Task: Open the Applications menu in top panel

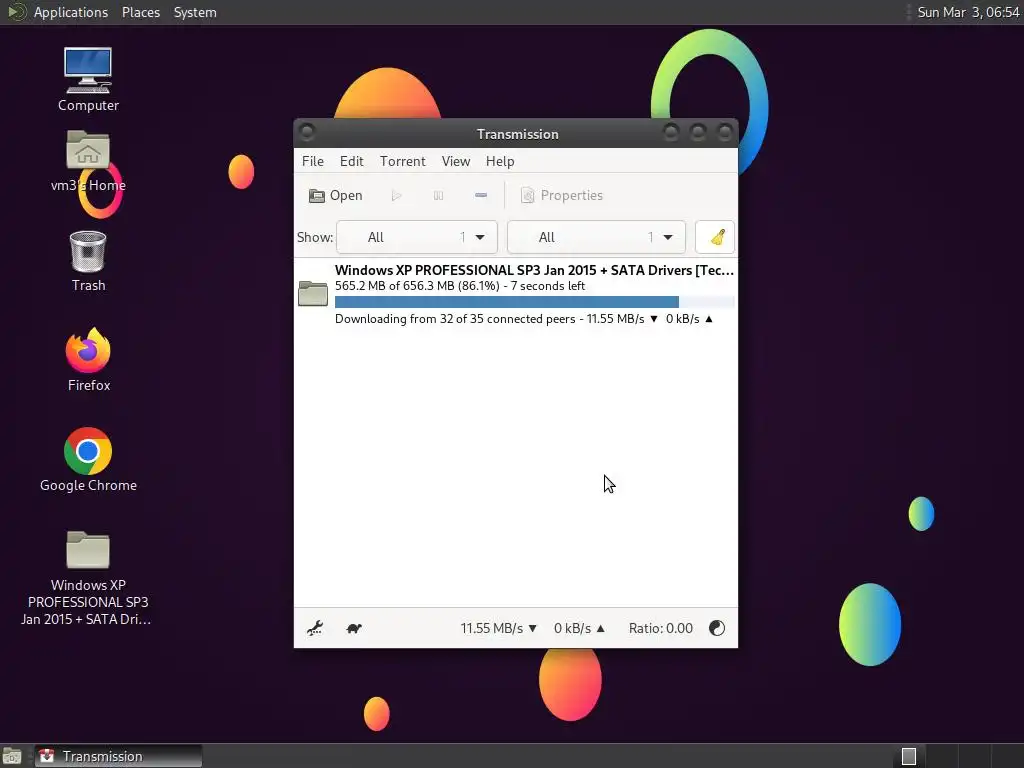Action: coord(71,12)
